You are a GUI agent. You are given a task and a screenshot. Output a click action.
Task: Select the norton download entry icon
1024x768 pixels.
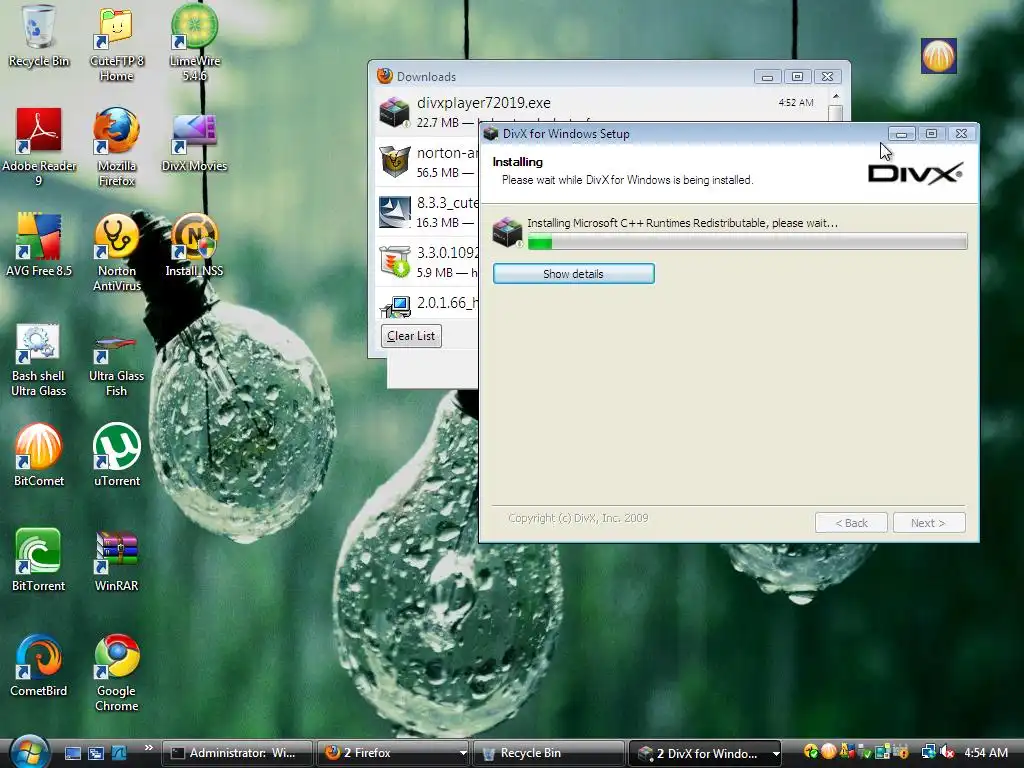pyautogui.click(x=394, y=161)
